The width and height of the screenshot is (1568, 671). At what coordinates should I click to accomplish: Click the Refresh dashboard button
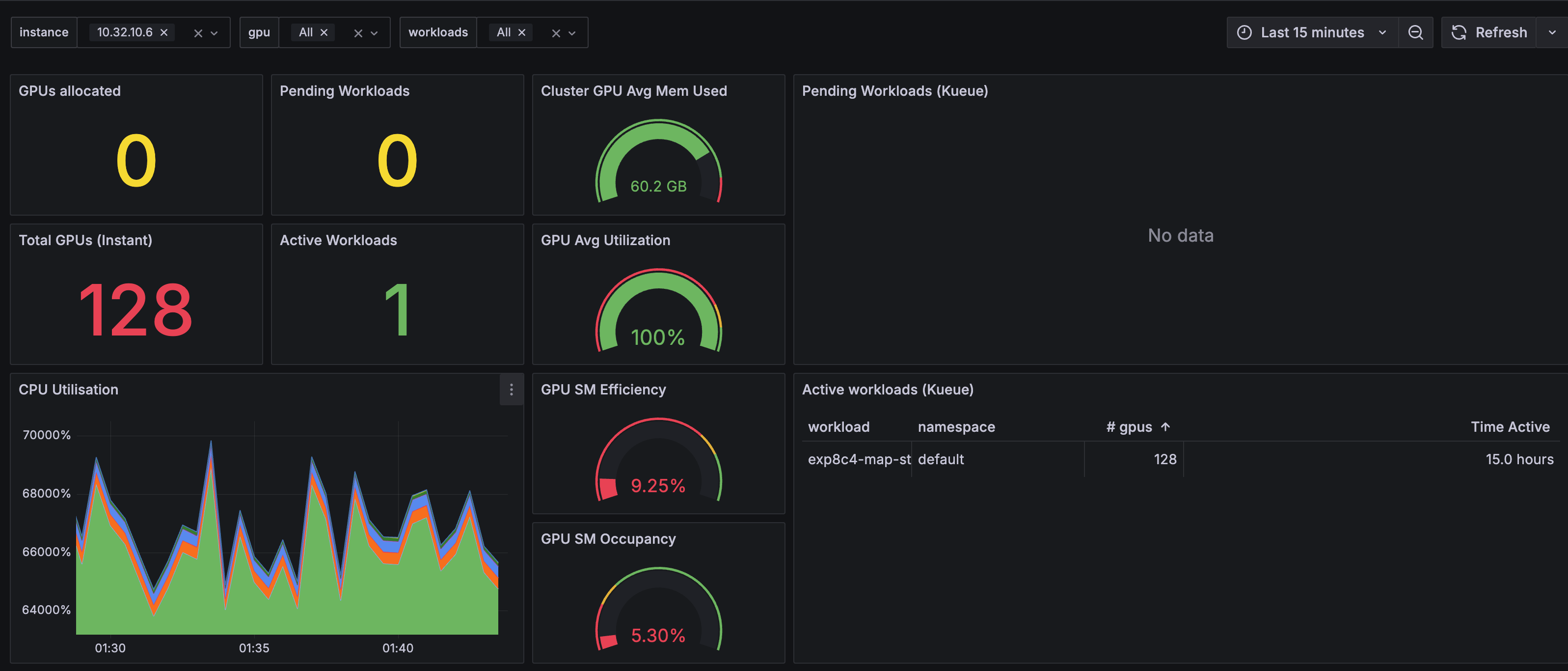pos(1489,32)
